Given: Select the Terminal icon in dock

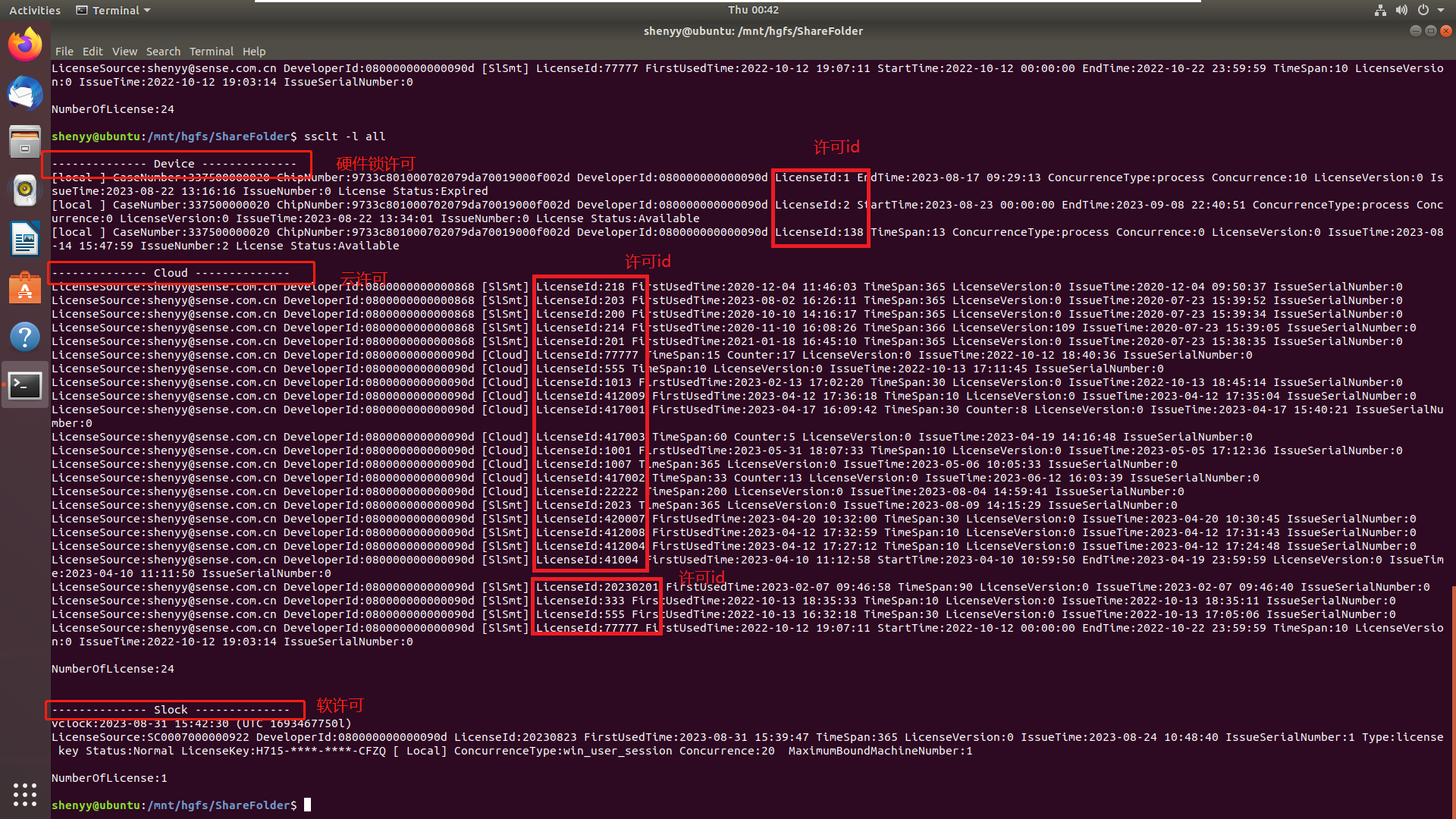Looking at the screenshot, I should point(25,385).
